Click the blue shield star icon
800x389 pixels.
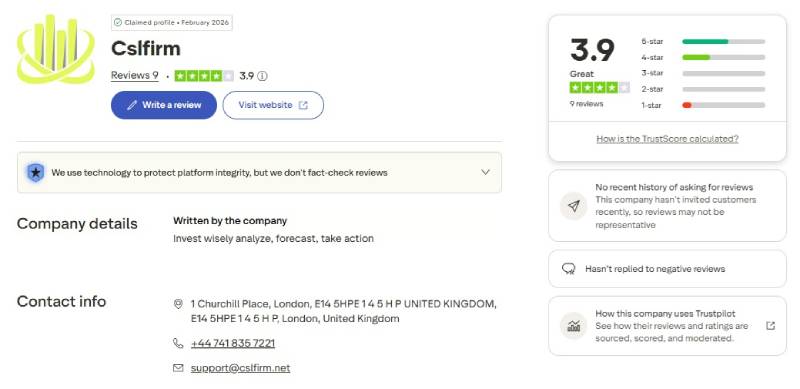[35, 173]
